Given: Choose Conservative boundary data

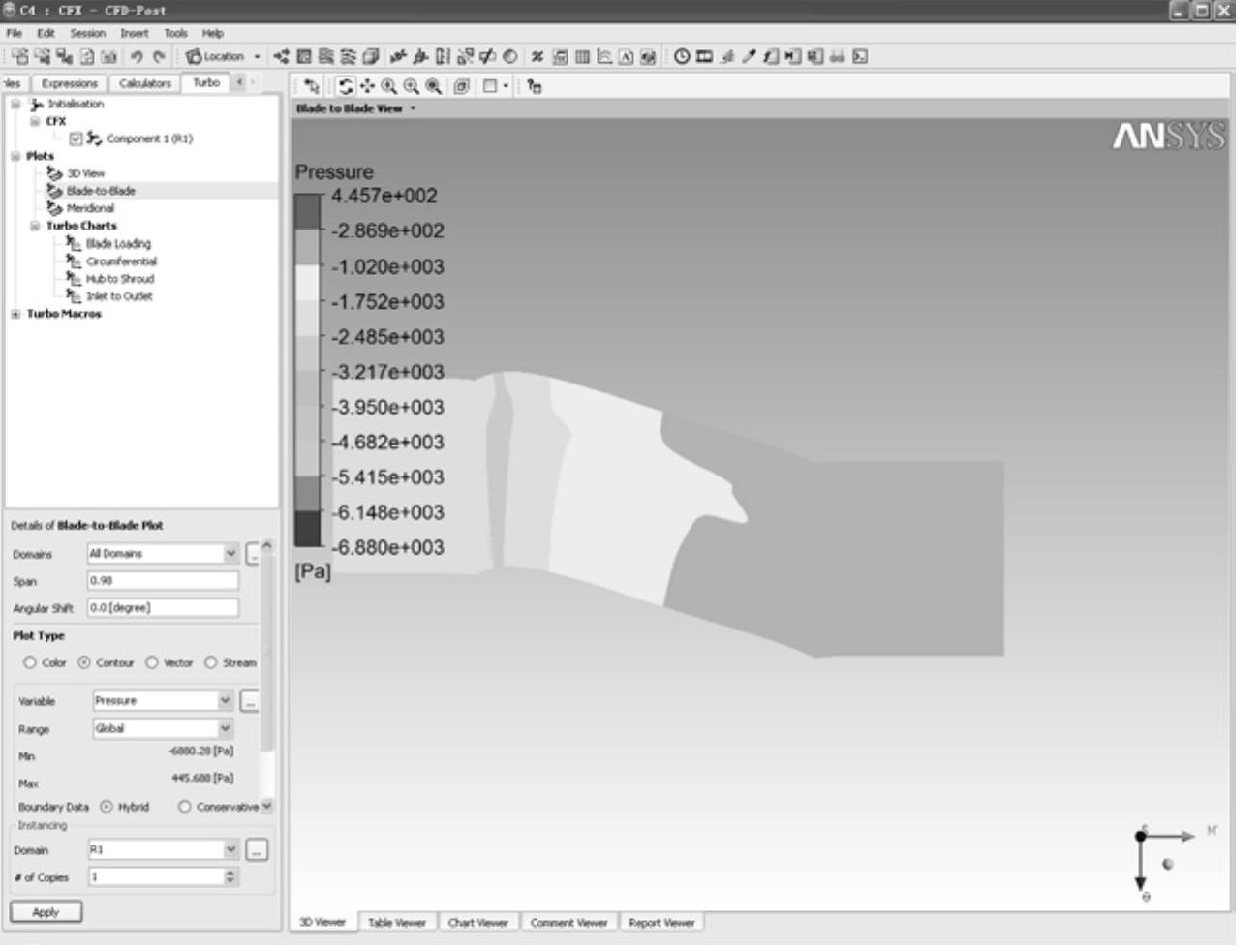Looking at the screenshot, I should pos(184,807).
